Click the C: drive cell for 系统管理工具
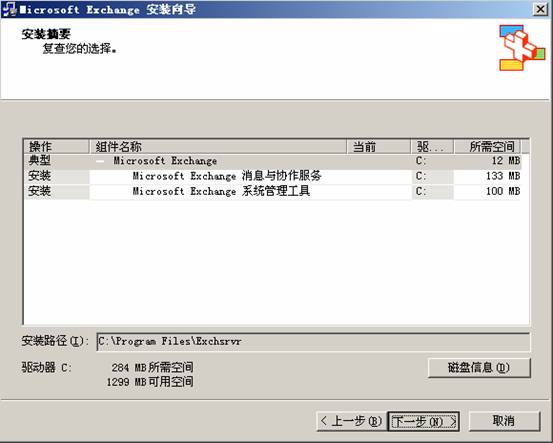This screenshot has height=443, width=553. 432,192
